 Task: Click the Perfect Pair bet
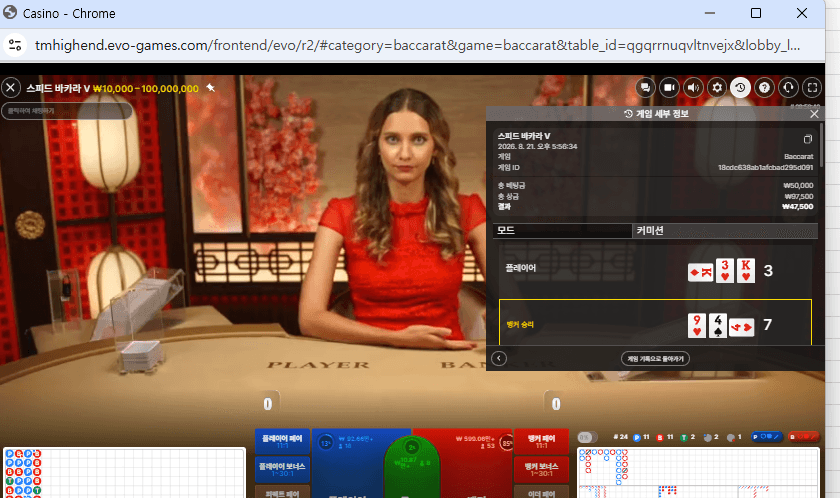point(282,492)
